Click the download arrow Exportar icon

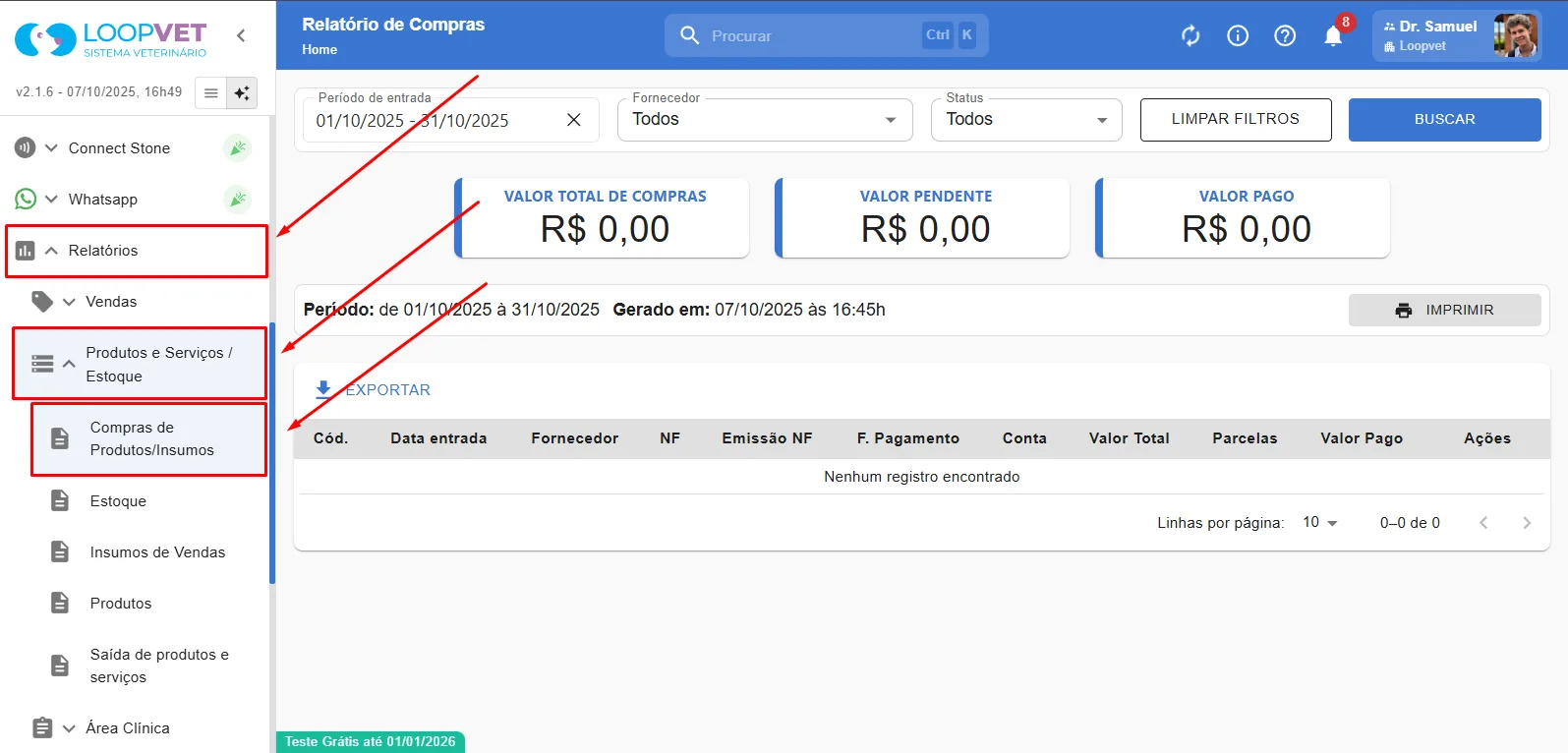click(x=323, y=389)
